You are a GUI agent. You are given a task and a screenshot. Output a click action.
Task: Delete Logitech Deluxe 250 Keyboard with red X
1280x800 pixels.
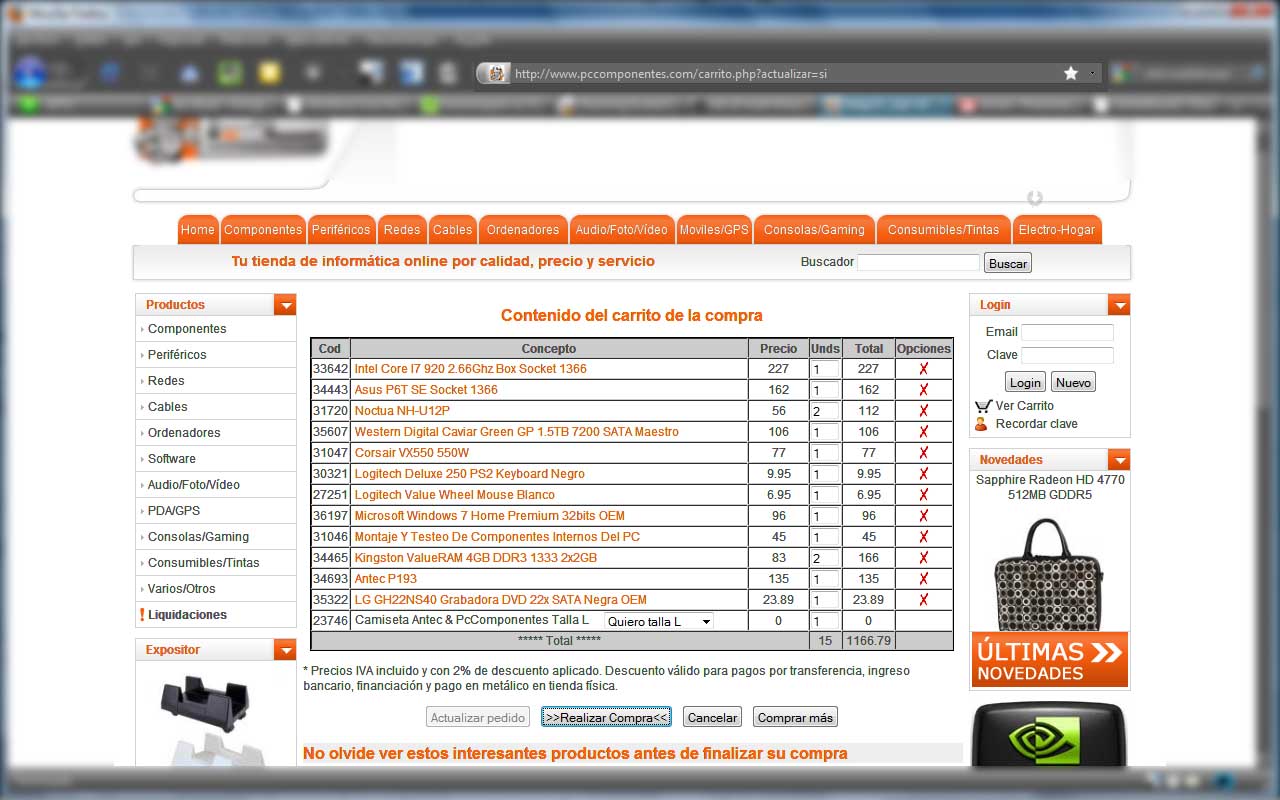[923, 474]
